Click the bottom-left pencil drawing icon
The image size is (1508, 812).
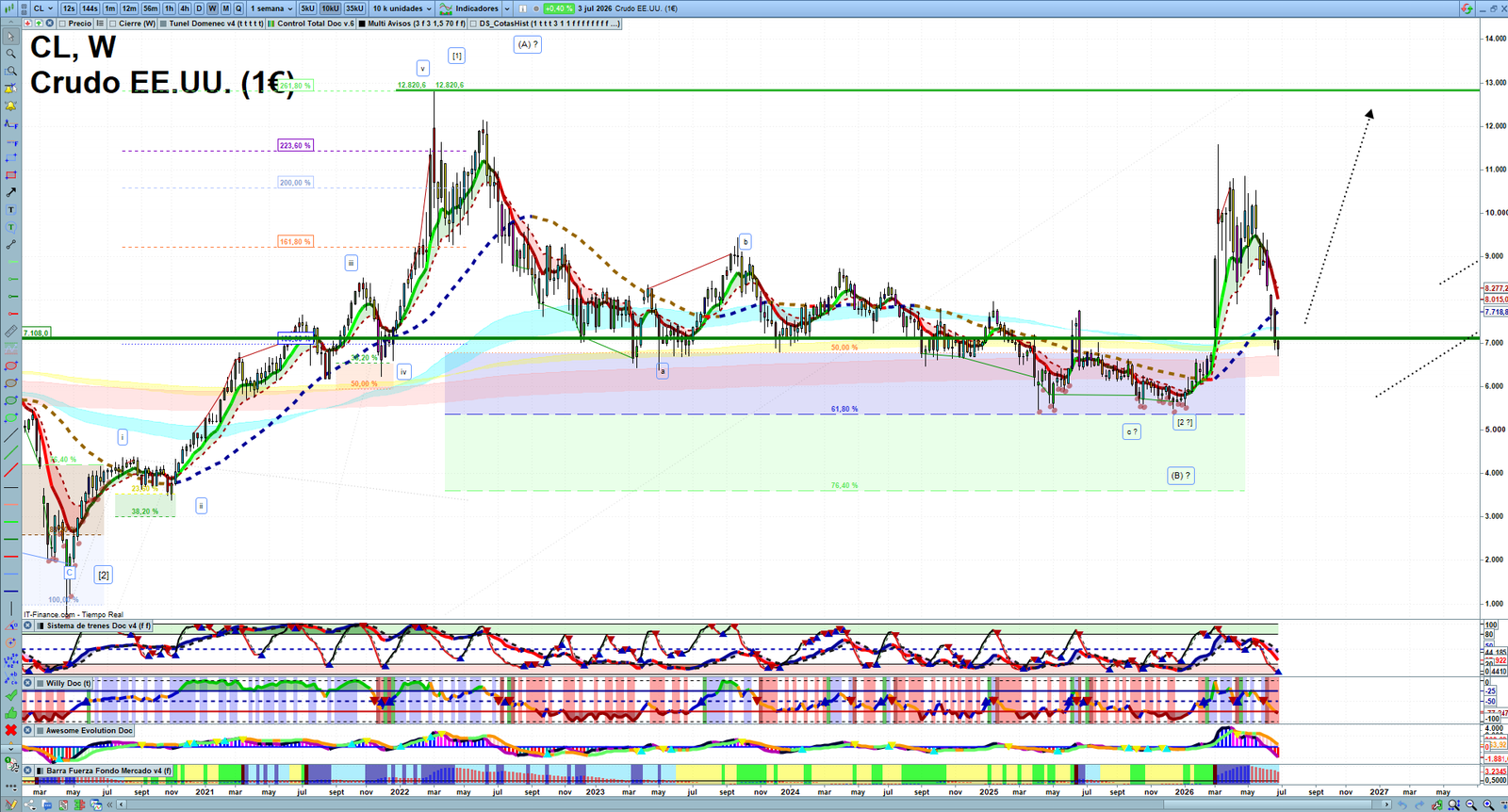pos(11,804)
